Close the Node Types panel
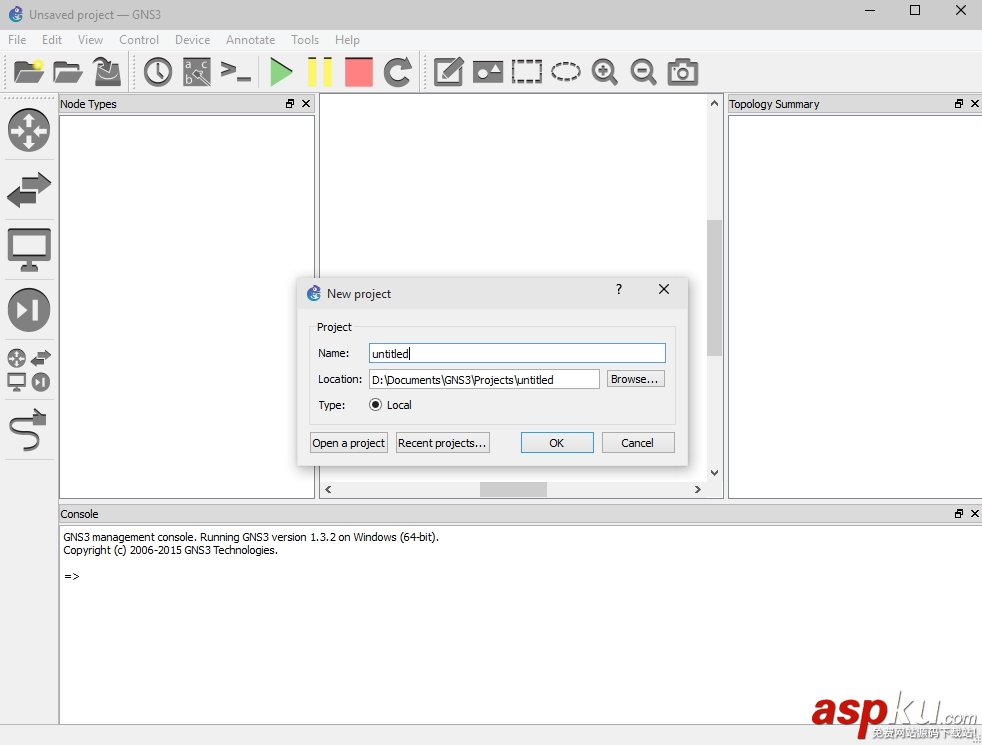The image size is (982, 745). [x=306, y=104]
